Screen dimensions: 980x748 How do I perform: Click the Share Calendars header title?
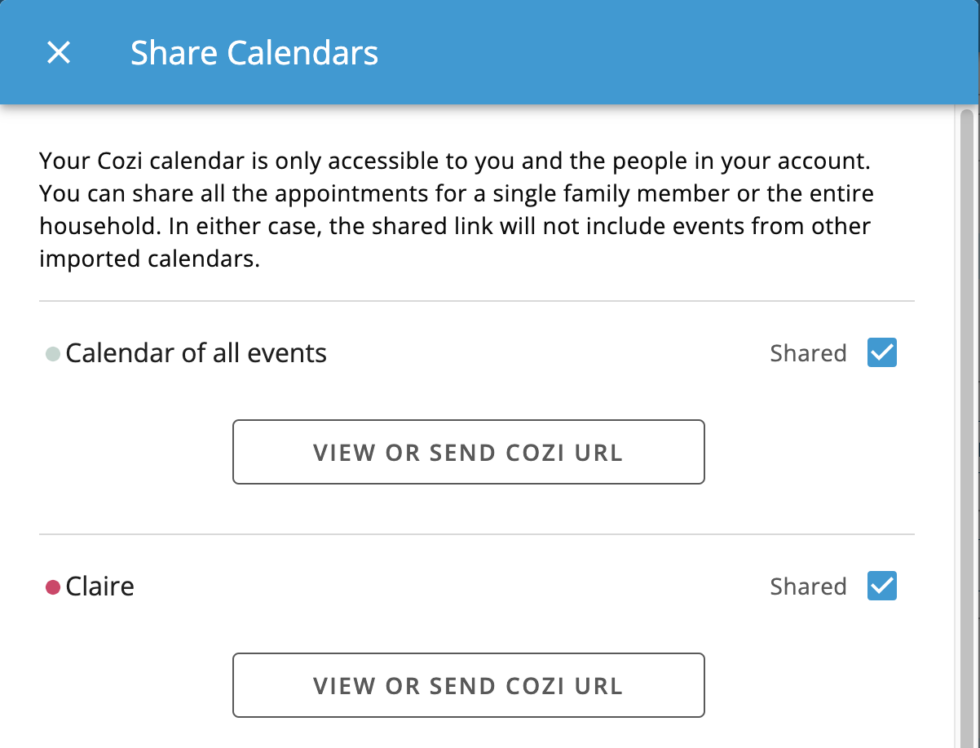[254, 52]
